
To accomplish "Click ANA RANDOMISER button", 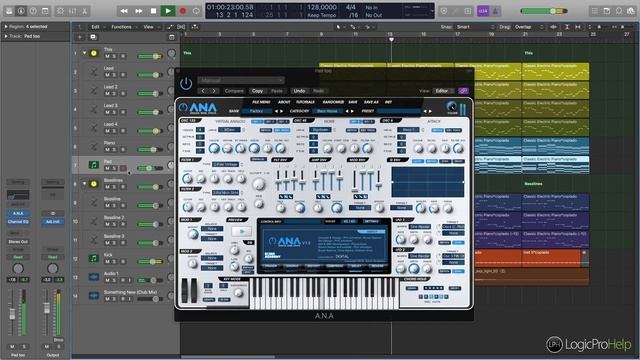I will [333, 102].
